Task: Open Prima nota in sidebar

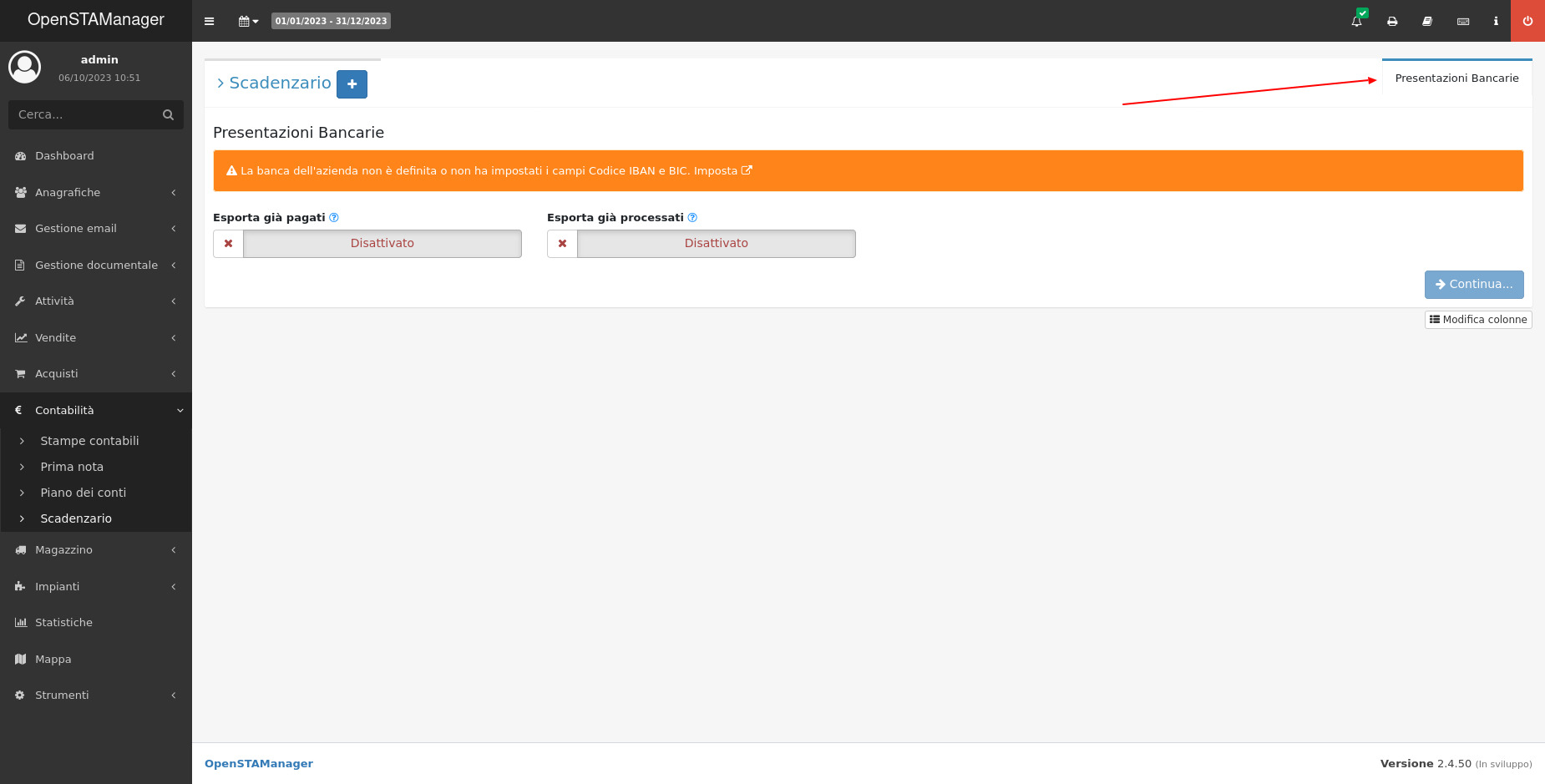Action: 72,467
